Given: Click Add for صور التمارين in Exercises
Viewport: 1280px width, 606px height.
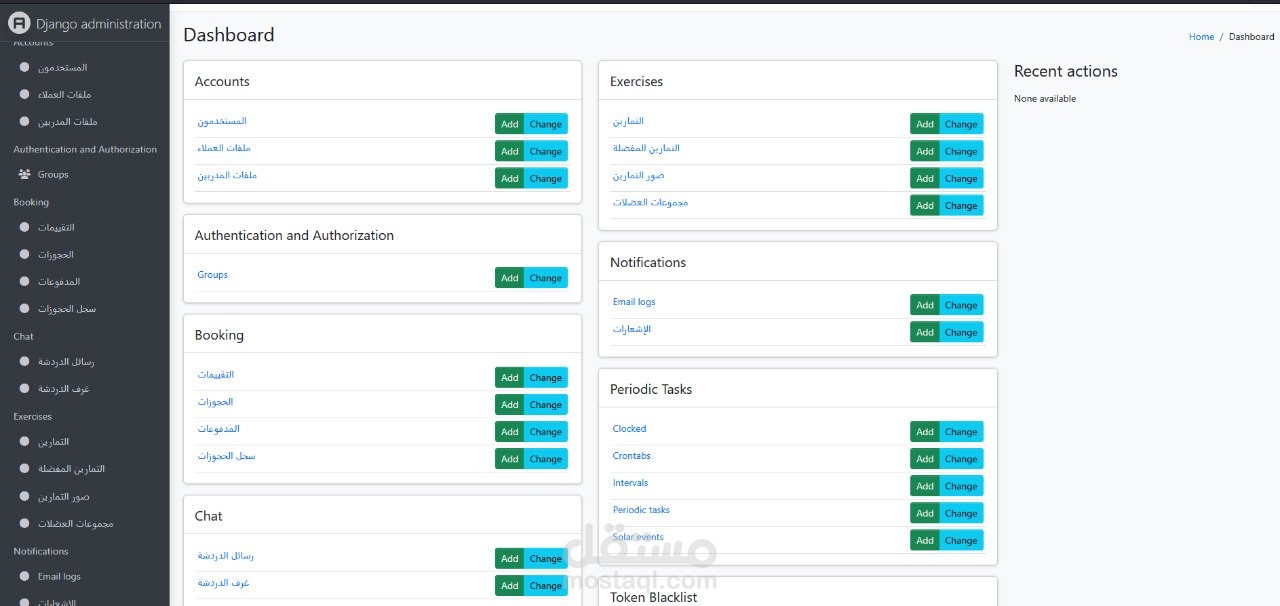Looking at the screenshot, I should click(925, 178).
